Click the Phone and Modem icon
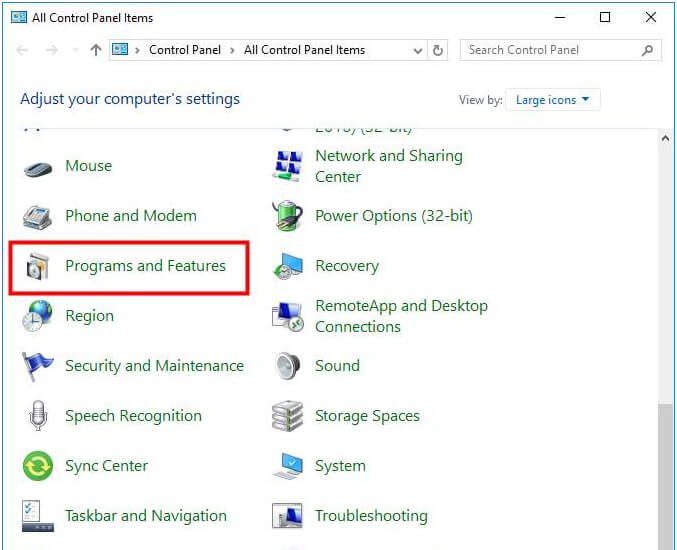Image resolution: width=677 pixels, height=550 pixels. click(38, 216)
